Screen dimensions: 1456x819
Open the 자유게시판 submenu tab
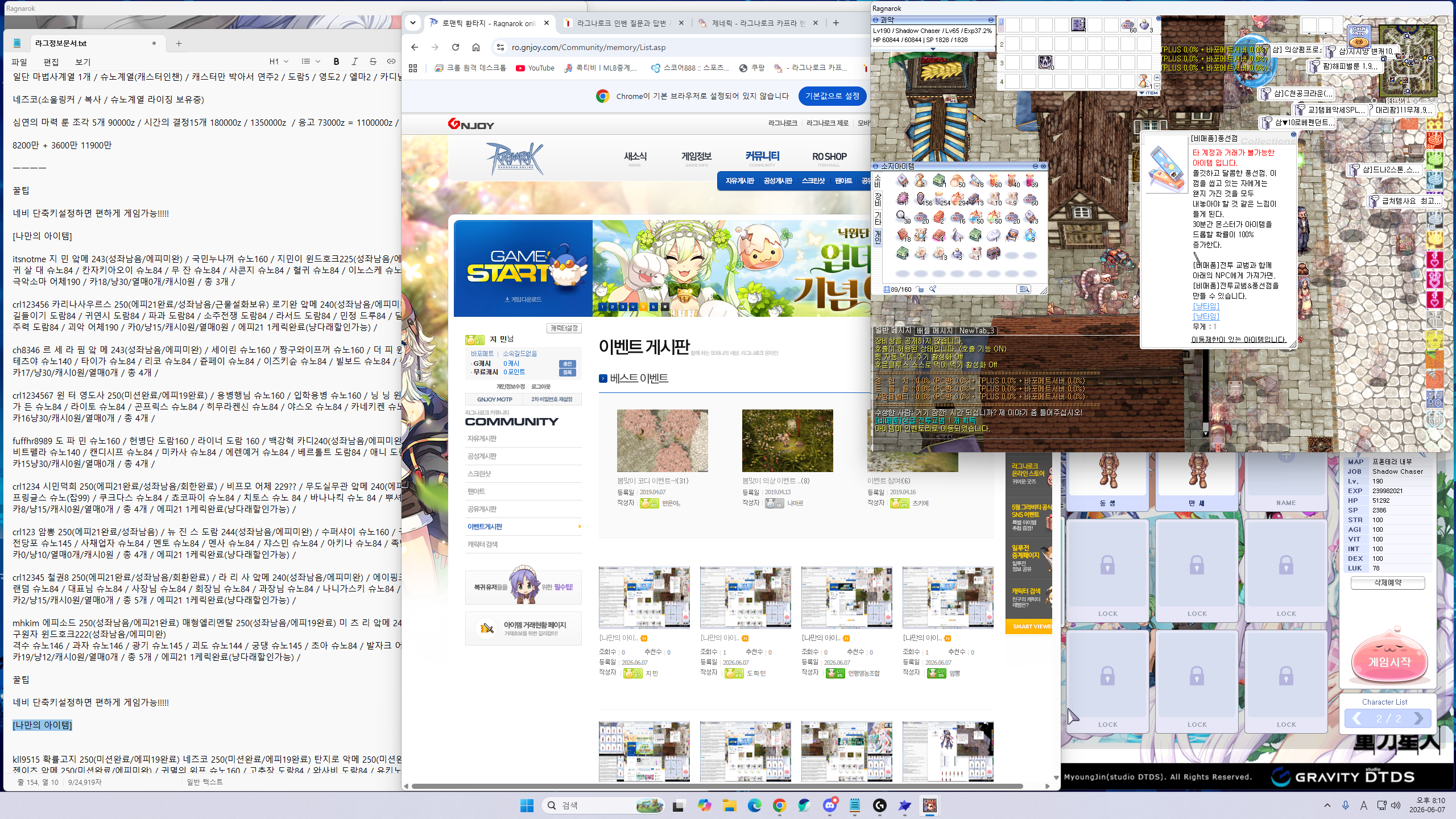[x=739, y=181]
